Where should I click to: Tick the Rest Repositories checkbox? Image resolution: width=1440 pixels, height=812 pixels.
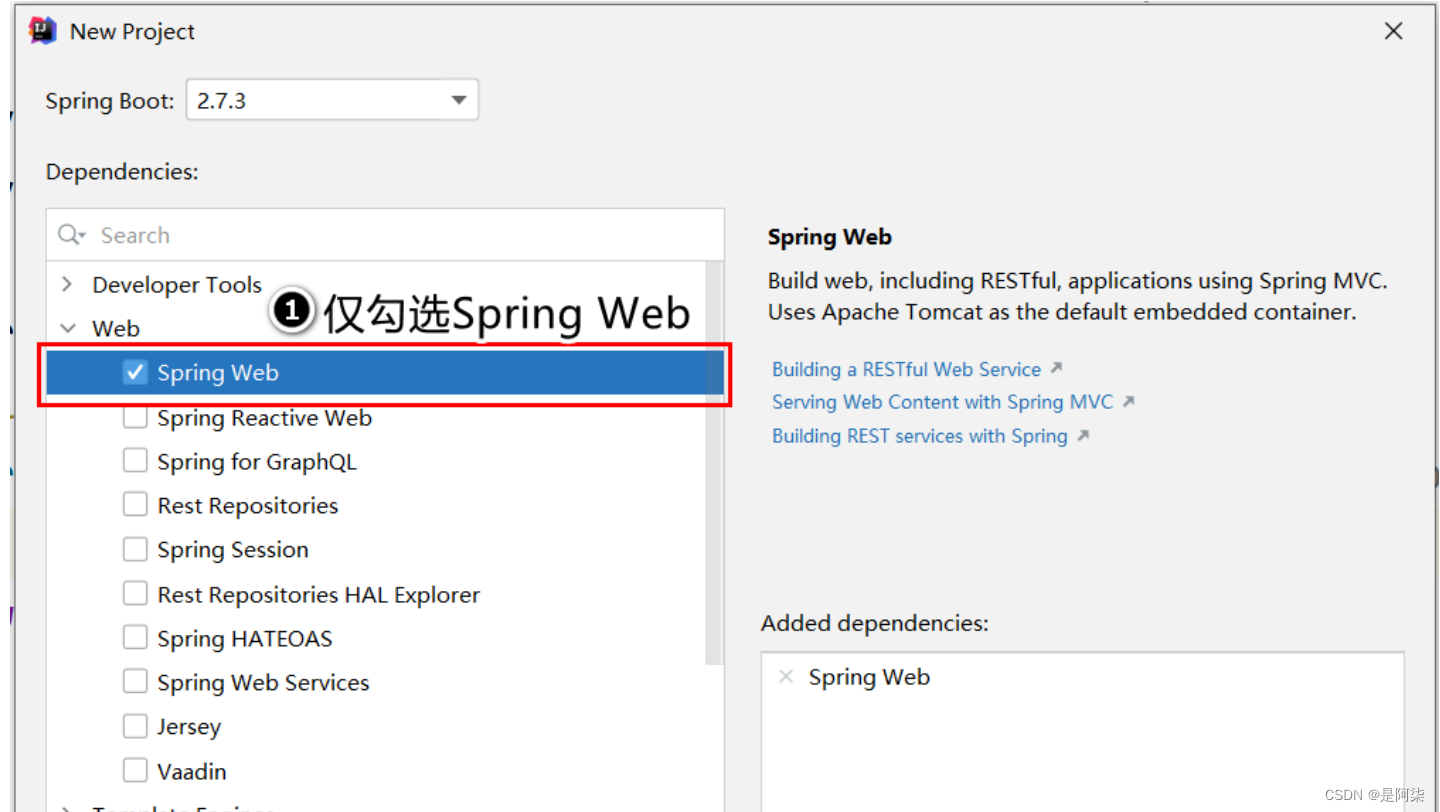point(135,505)
